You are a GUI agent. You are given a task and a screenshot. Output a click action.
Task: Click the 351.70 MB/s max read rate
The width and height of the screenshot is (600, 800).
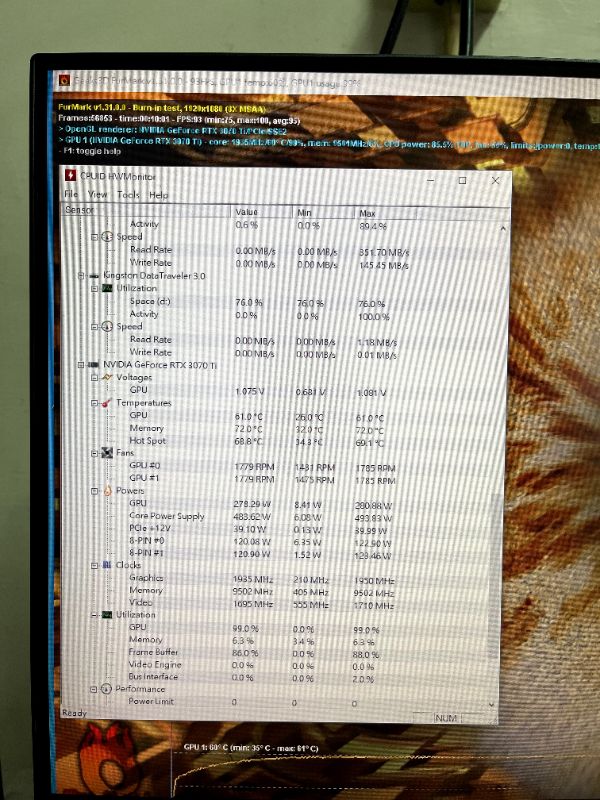(384, 253)
